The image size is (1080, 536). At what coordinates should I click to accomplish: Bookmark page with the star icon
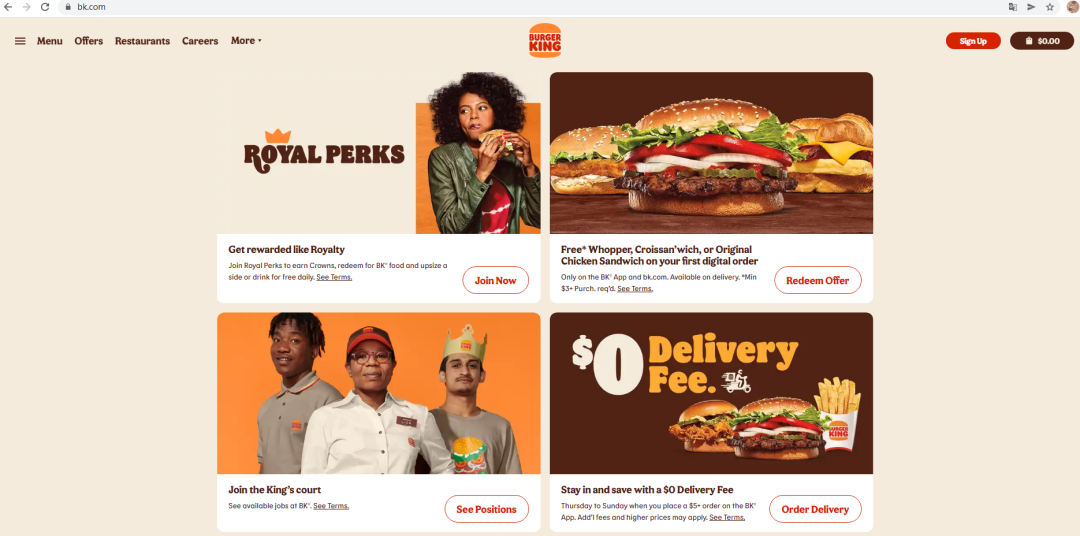[1050, 7]
